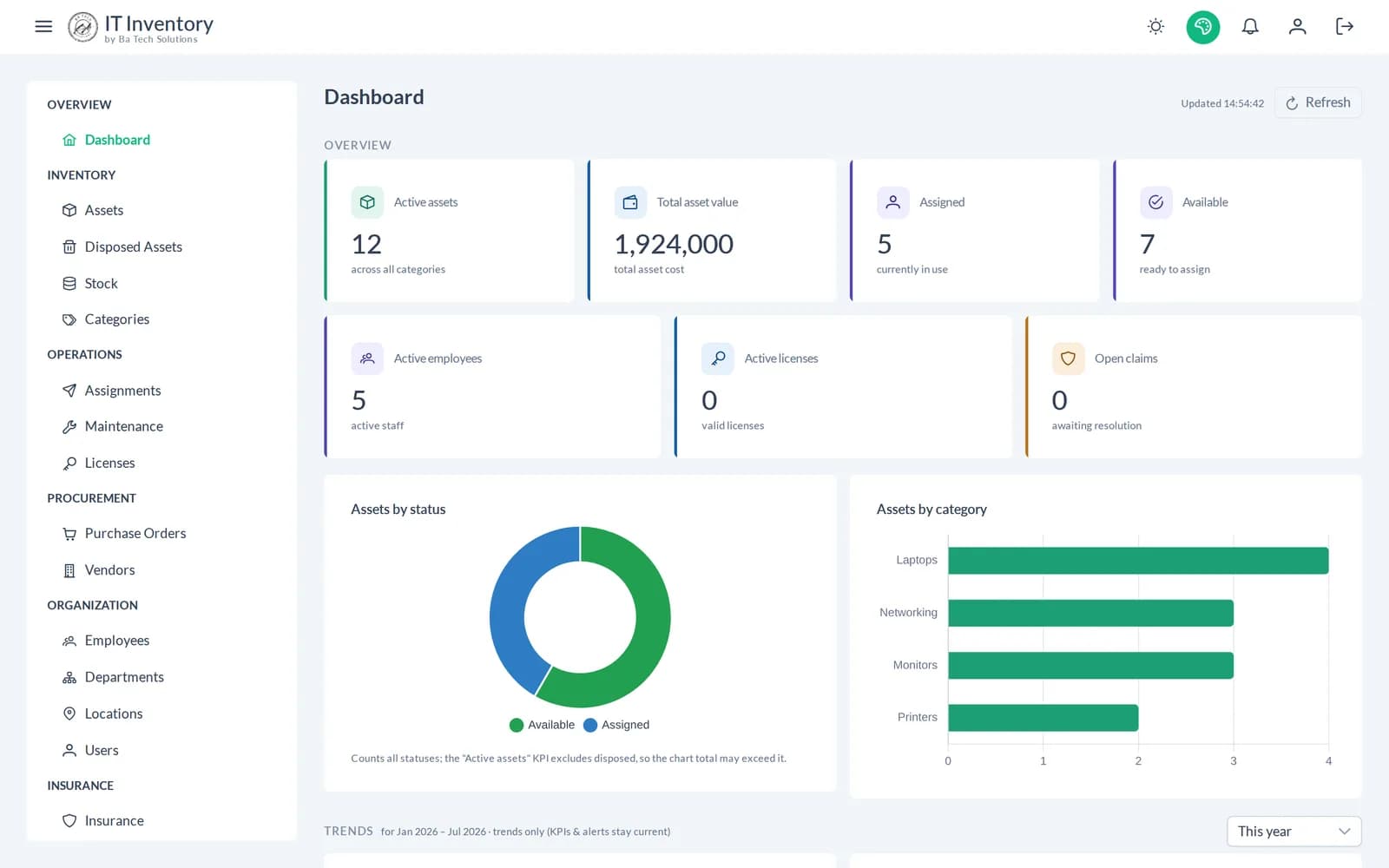Click the IT Inventory logo icon

82,27
